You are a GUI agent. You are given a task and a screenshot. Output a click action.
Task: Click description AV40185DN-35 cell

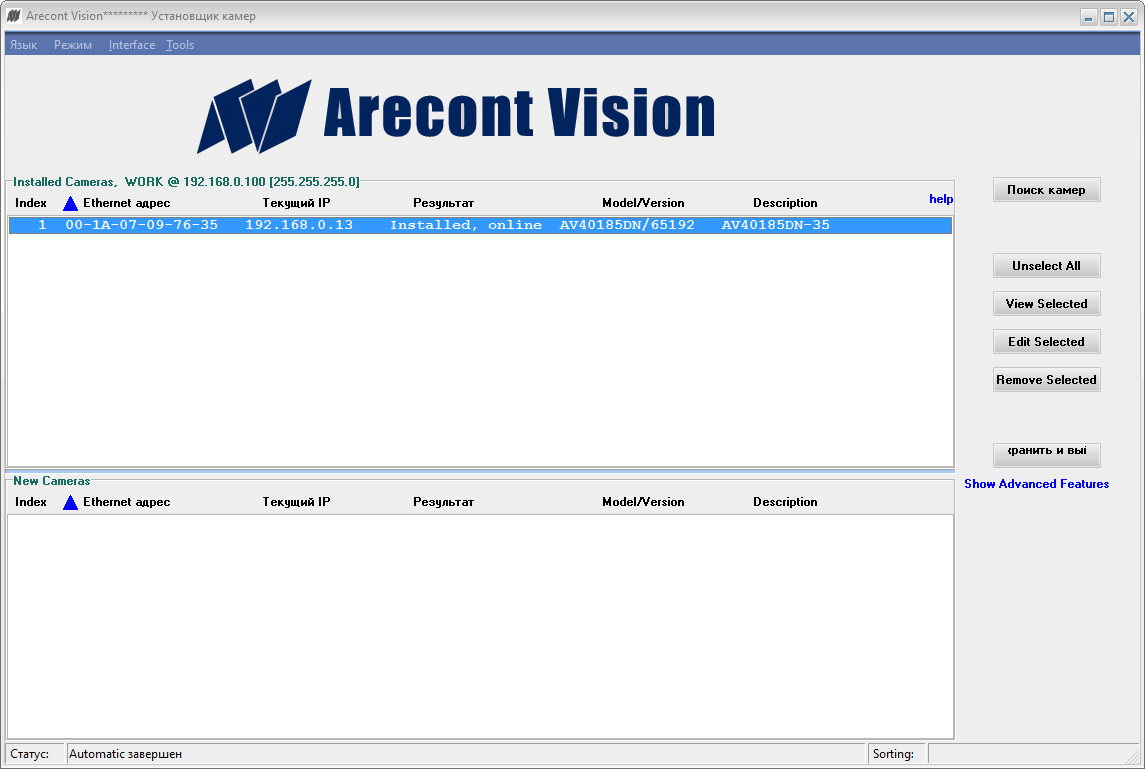(776, 225)
